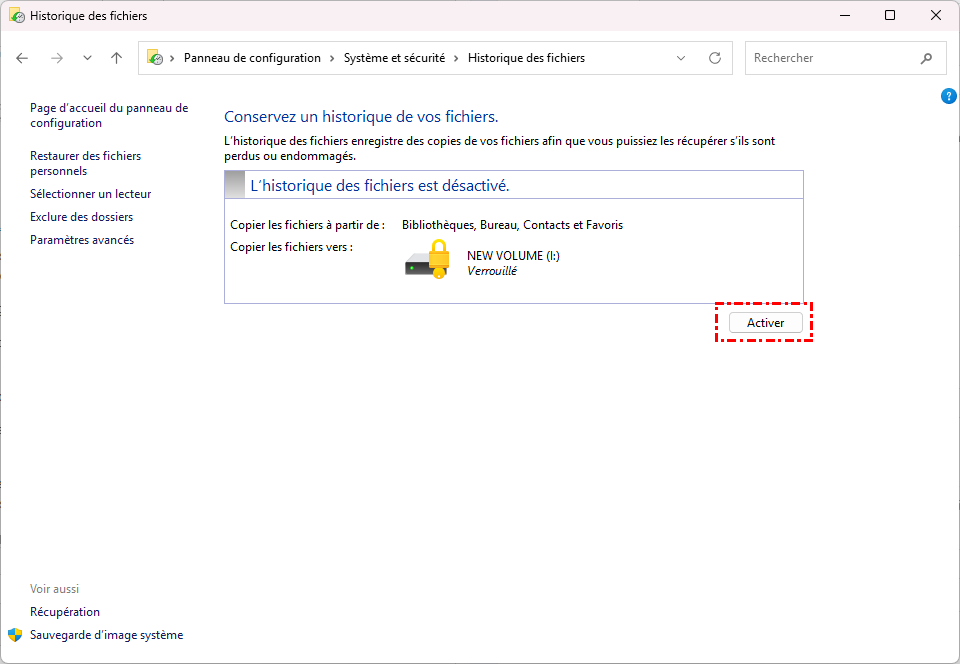Click the File History address bar icon
The image size is (960, 664).
click(155, 58)
